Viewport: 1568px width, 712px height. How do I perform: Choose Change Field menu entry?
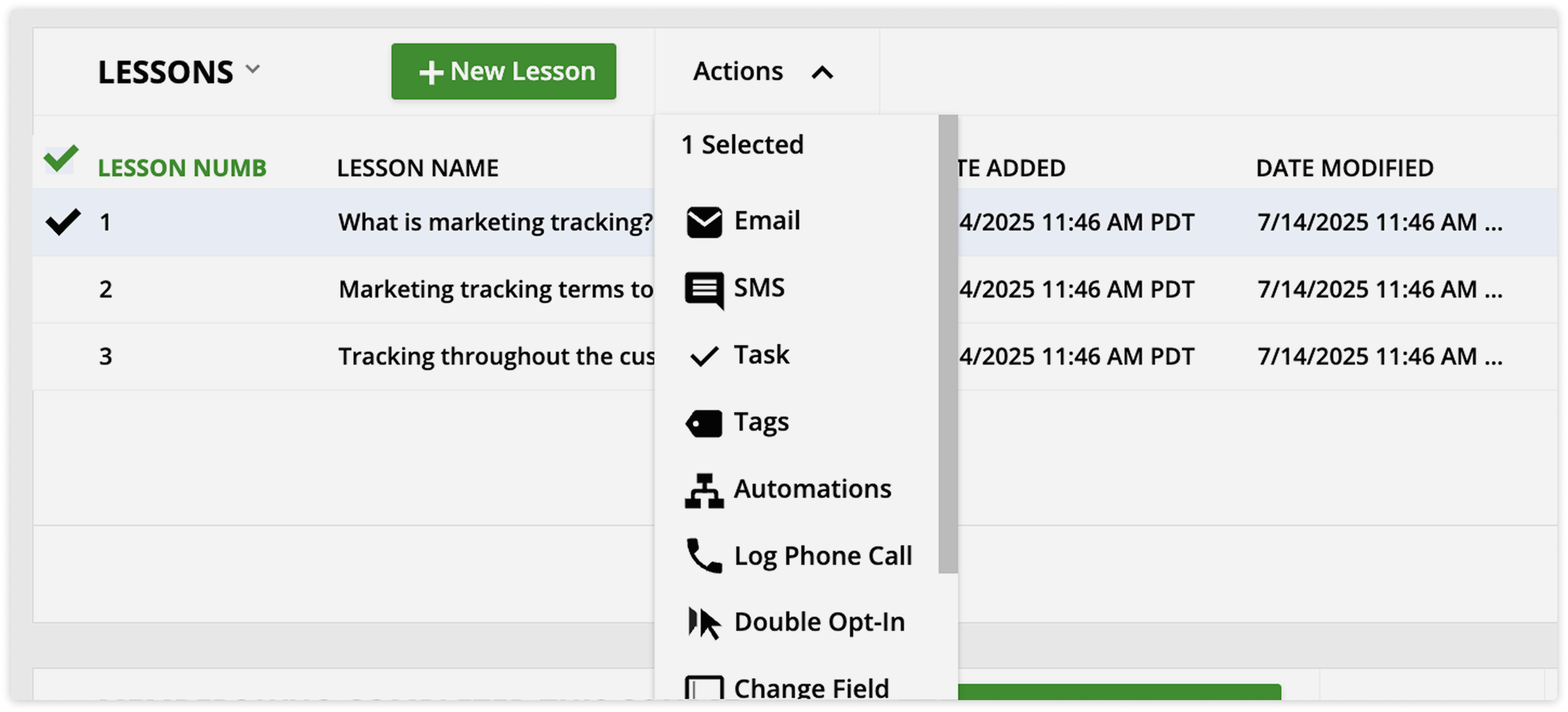pyautogui.click(x=797, y=688)
